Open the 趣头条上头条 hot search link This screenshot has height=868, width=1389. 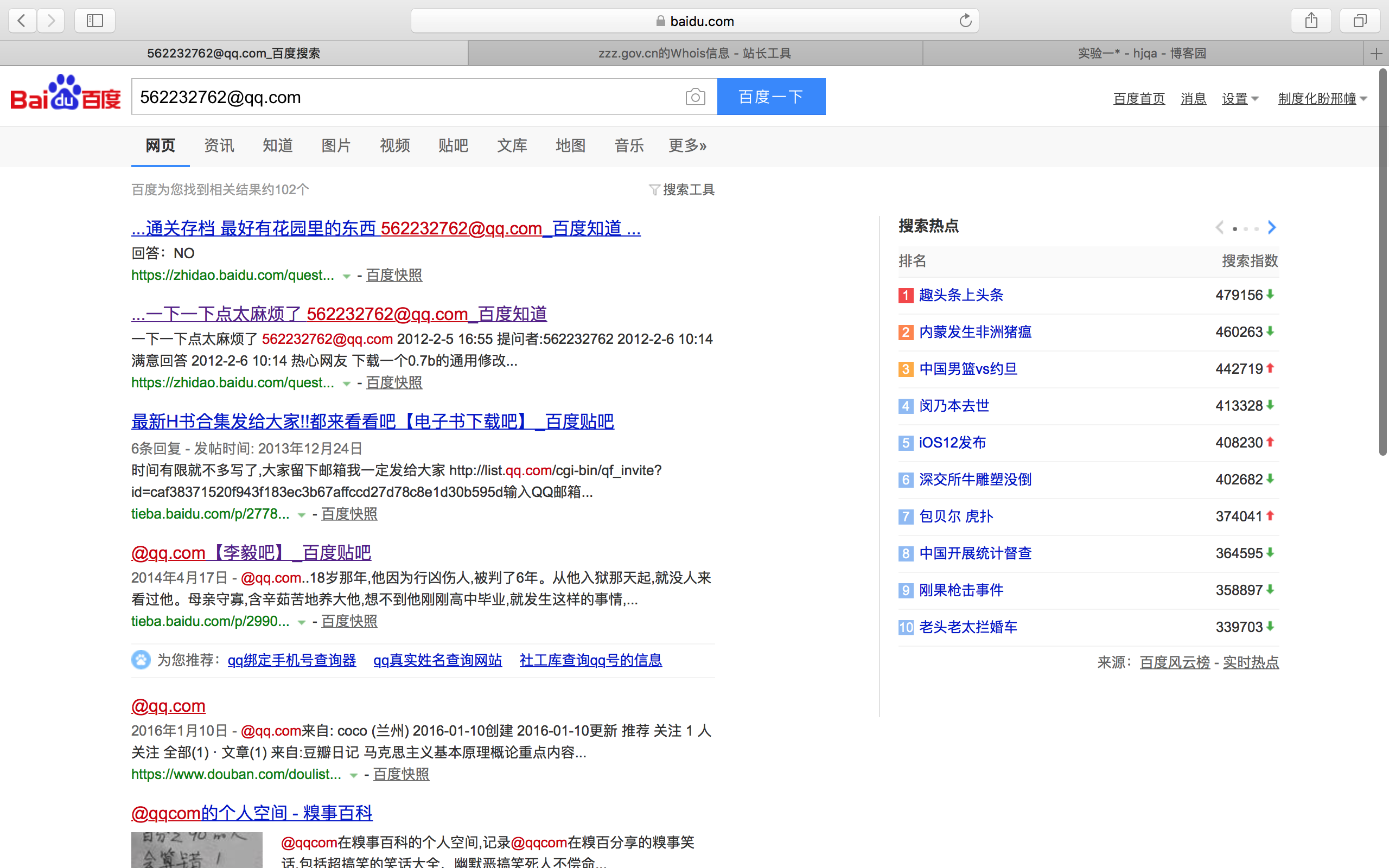961,295
